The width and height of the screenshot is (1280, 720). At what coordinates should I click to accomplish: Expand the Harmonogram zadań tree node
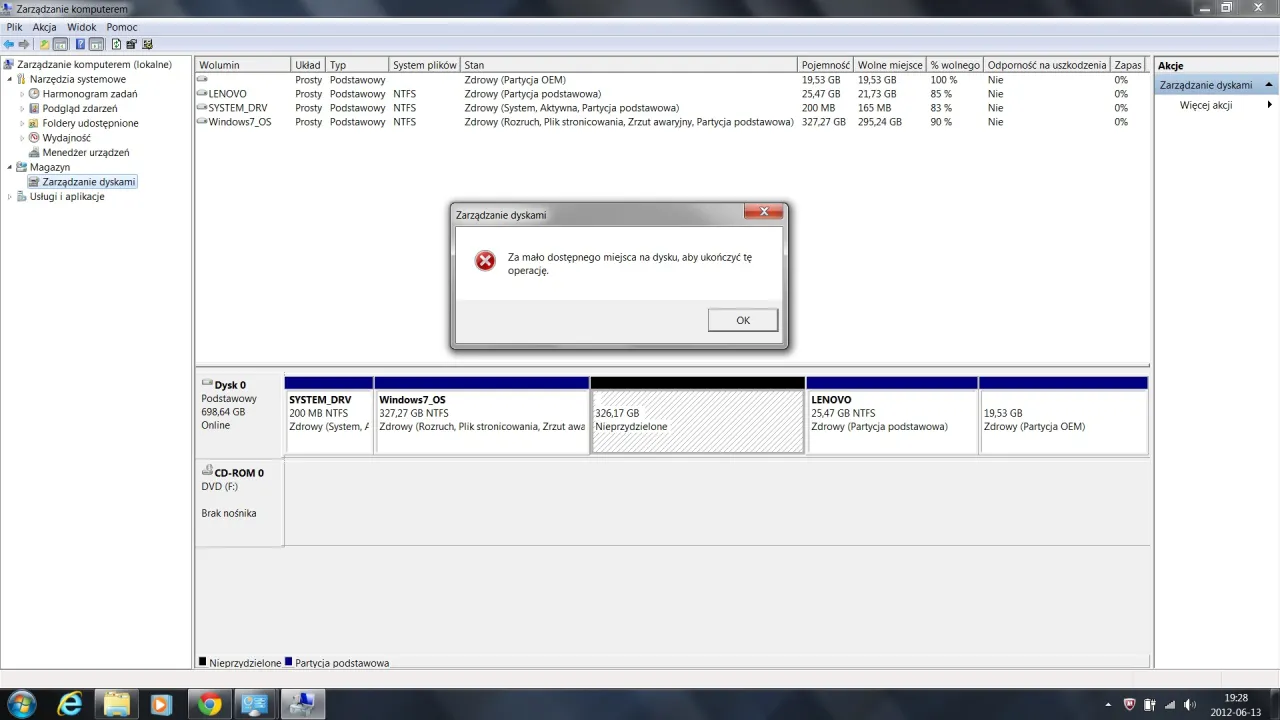pyautogui.click(x=23, y=94)
